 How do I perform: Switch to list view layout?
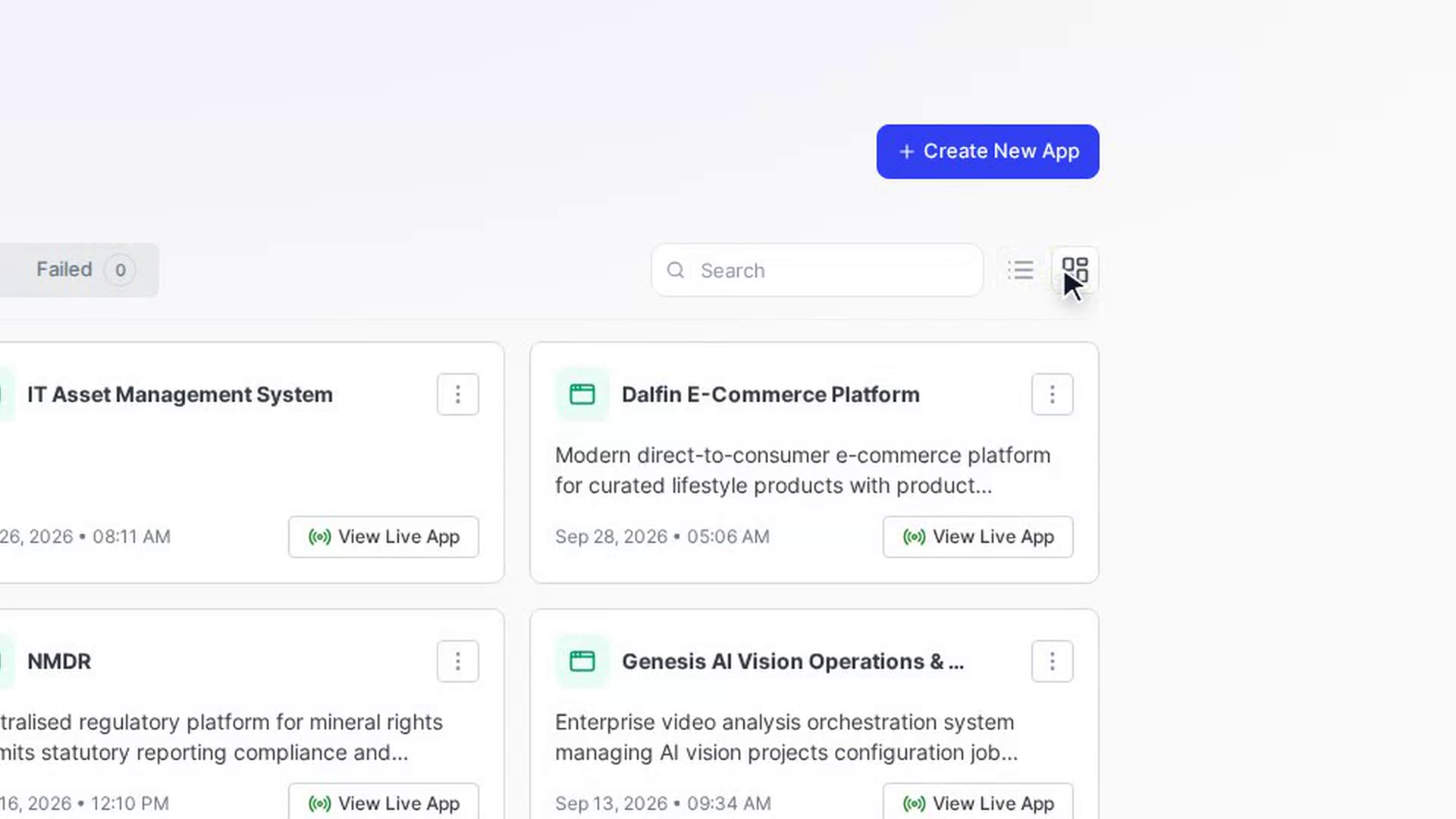coord(1021,270)
